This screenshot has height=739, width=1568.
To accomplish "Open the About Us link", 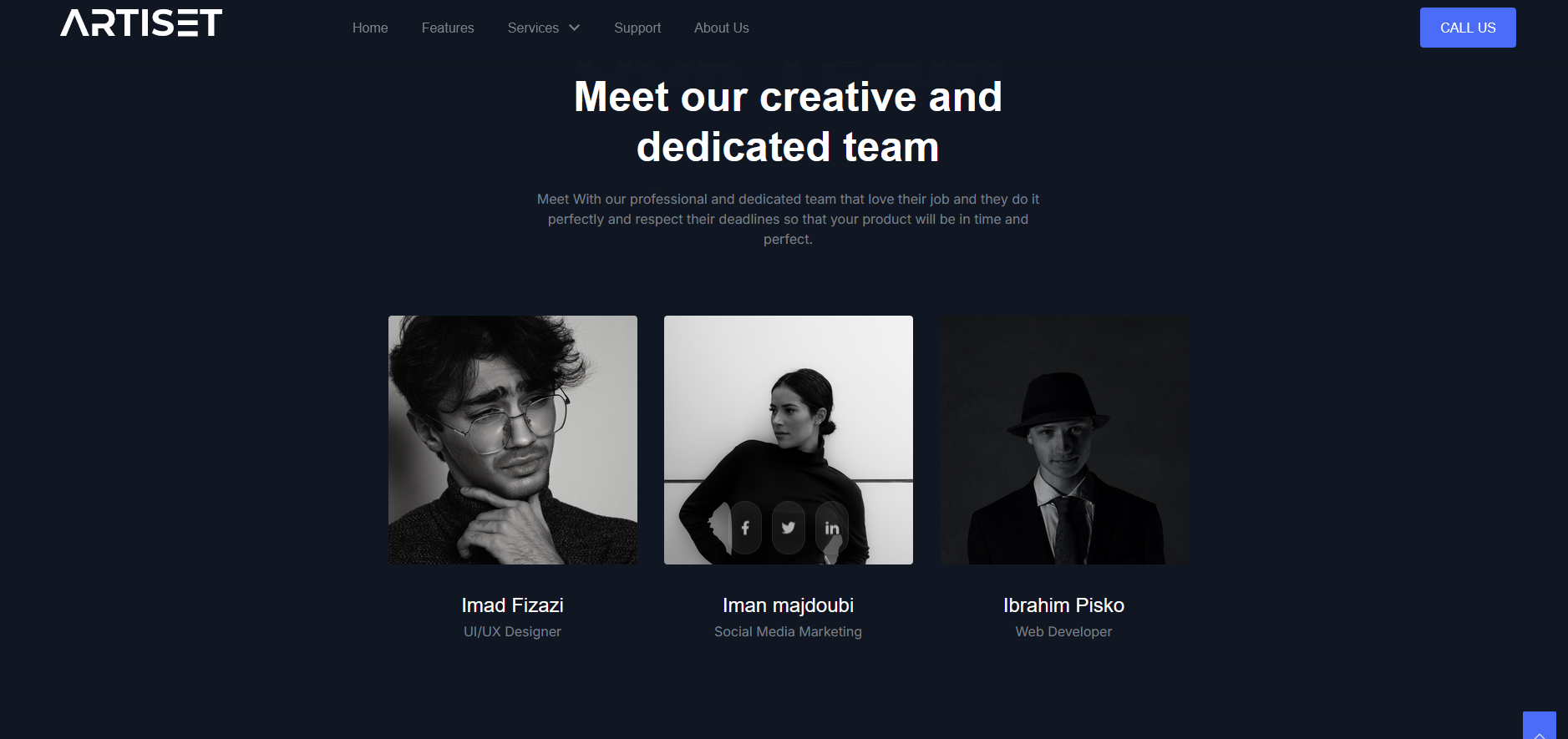I will (x=722, y=28).
